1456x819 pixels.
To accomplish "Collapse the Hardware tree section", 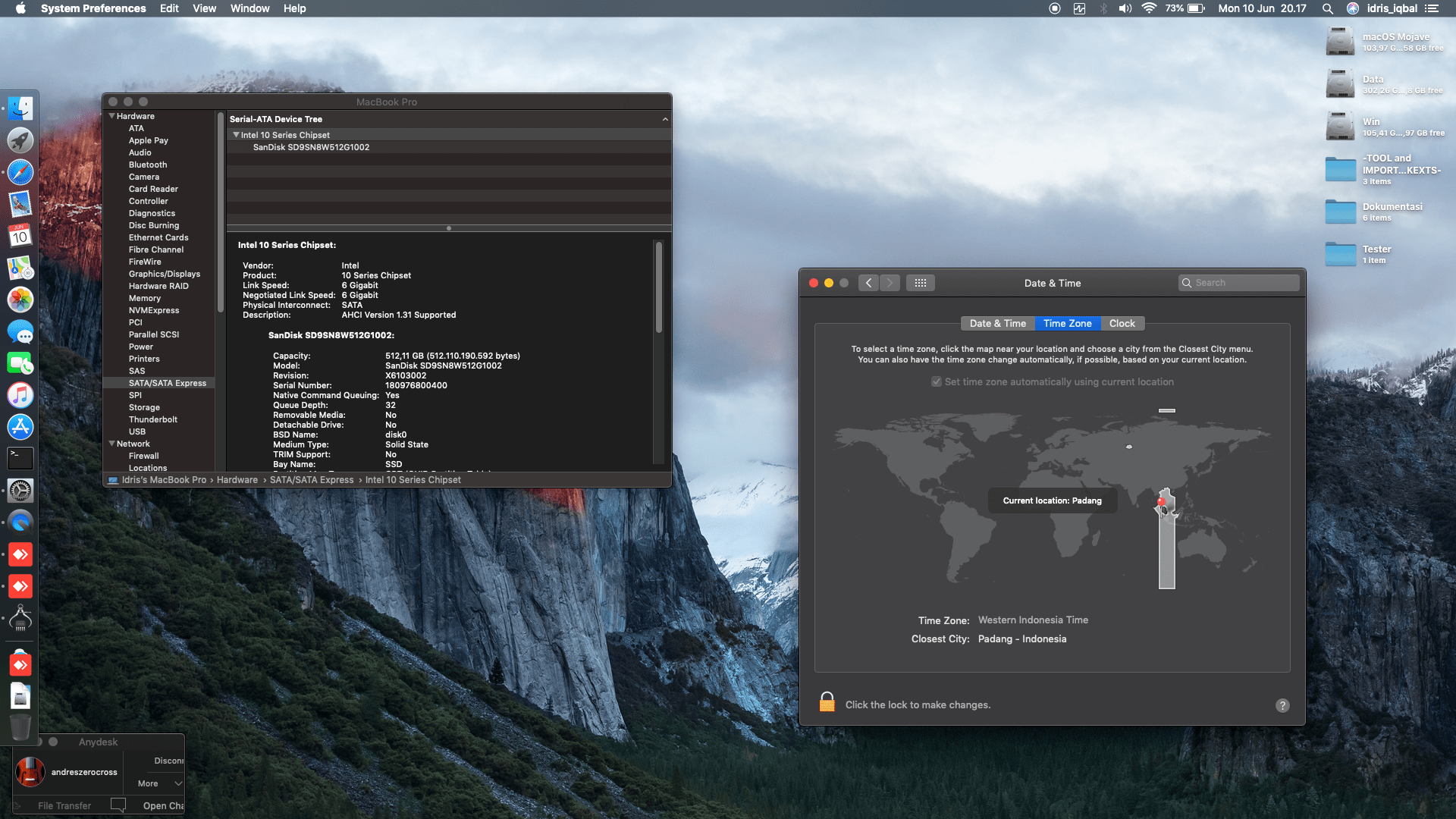I will click(x=112, y=116).
